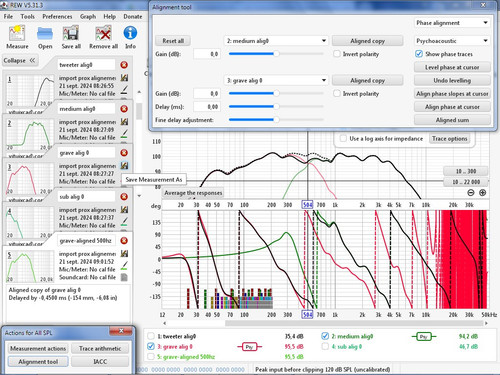This screenshot has height=375, width=500.
Task: Save grave alig 0 measurement via its disk icon
Action: click(x=124, y=165)
